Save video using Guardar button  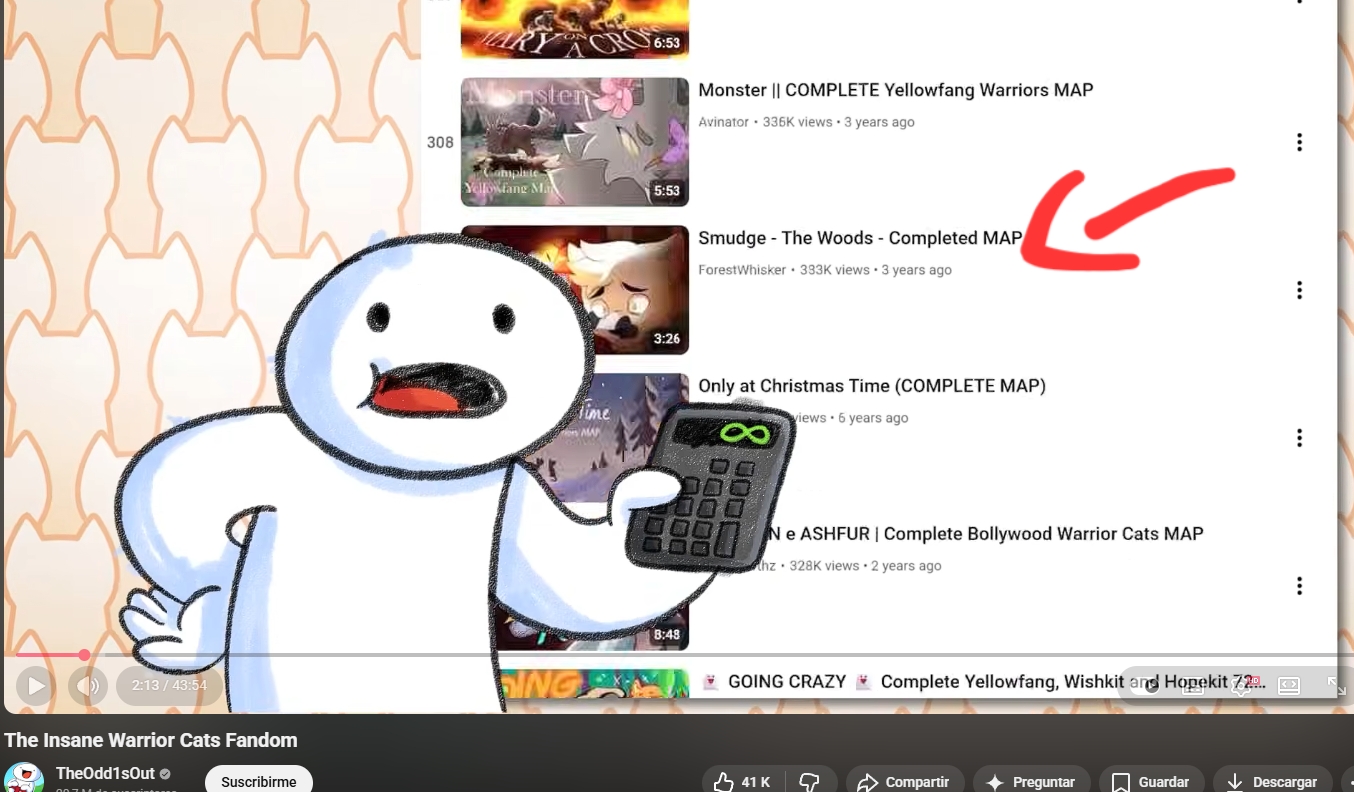1151,782
